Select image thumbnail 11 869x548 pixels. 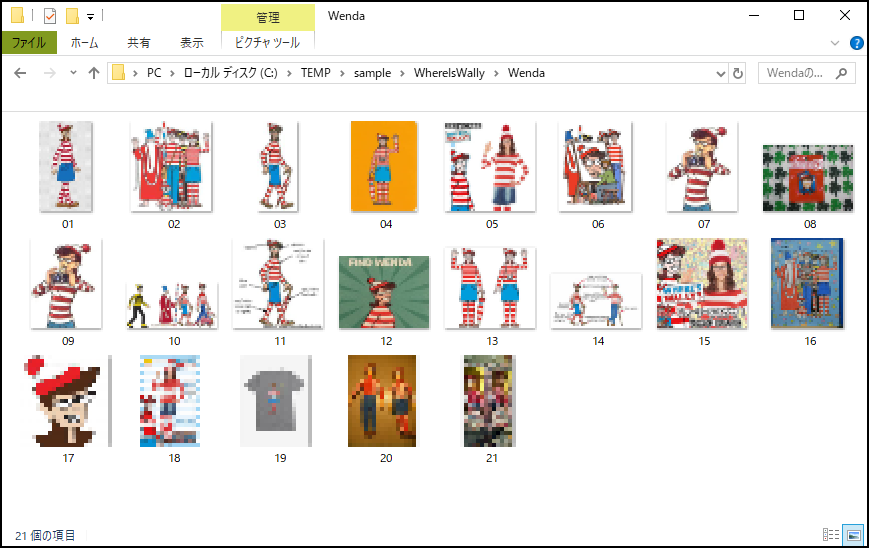[x=278, y=284]
